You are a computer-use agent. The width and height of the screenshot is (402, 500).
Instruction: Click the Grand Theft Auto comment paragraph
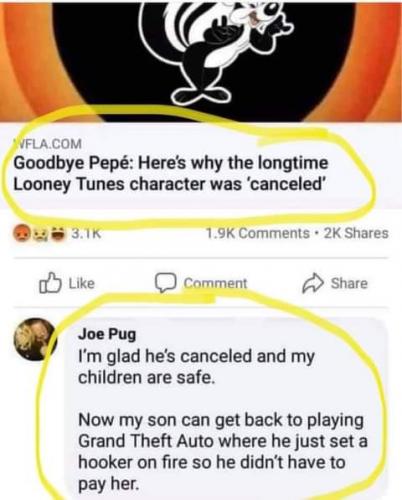point(223,452)
